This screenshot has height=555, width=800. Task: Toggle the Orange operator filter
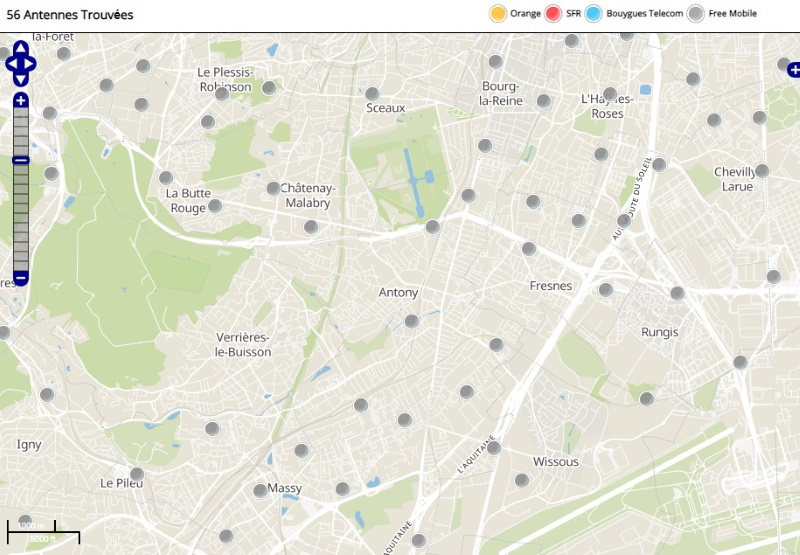coord(497,13)
